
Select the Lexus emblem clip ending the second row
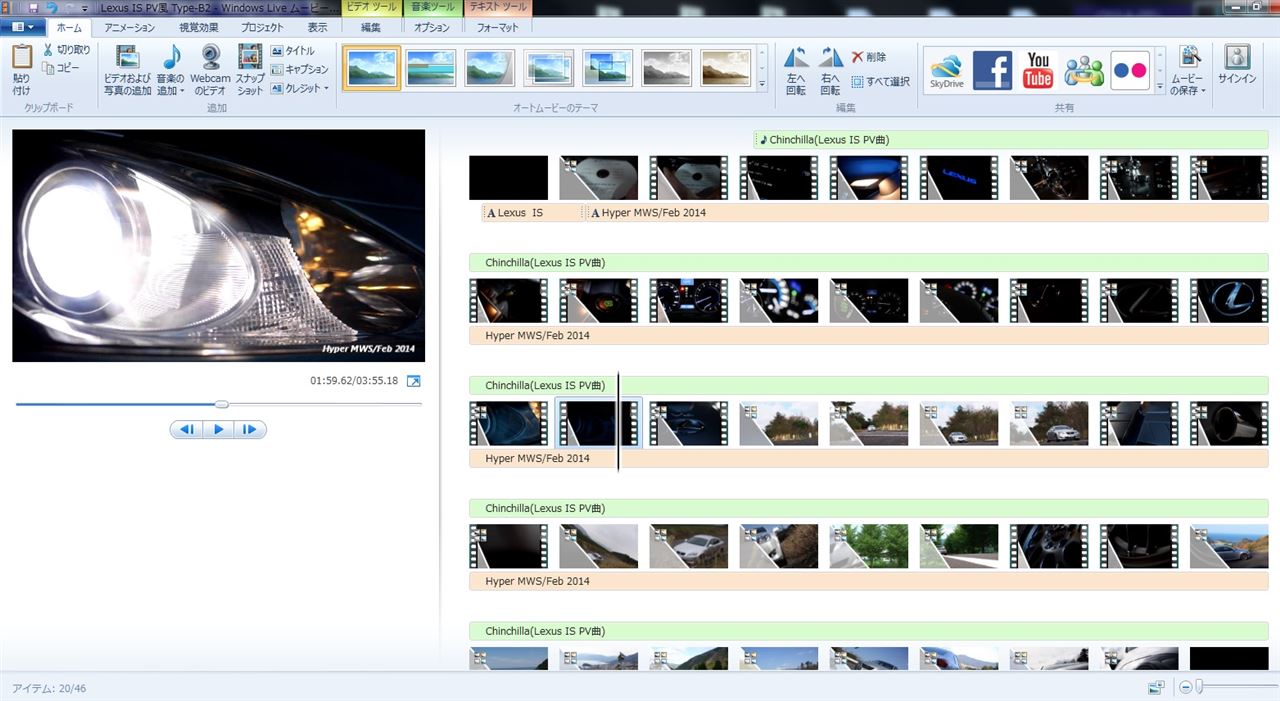1229,300
